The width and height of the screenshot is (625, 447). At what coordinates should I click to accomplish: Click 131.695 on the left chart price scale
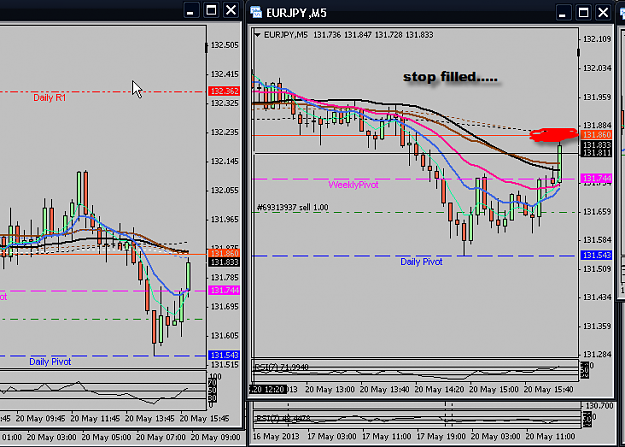[225, 307]
